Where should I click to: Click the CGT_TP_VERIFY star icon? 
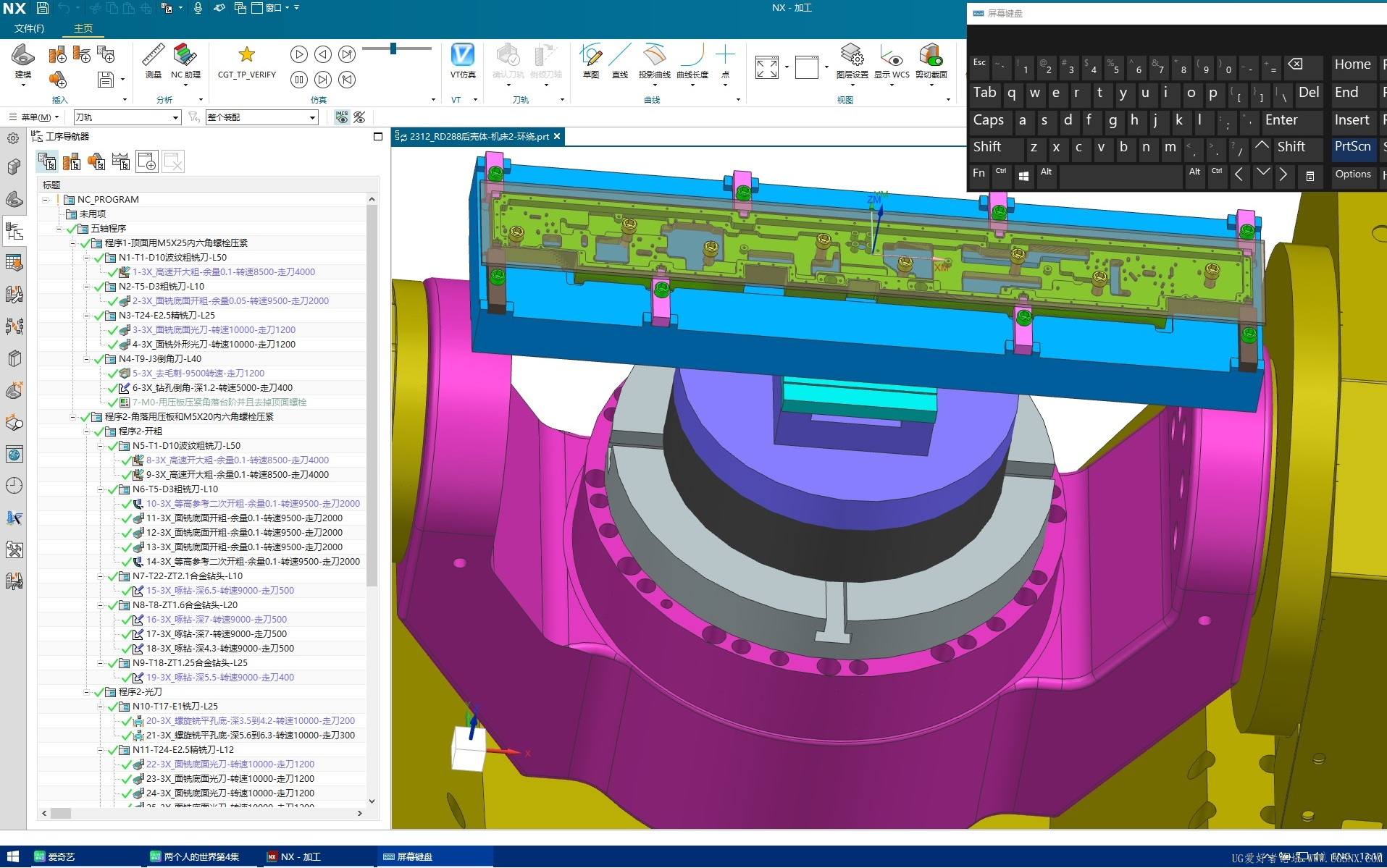click(246, 54)
